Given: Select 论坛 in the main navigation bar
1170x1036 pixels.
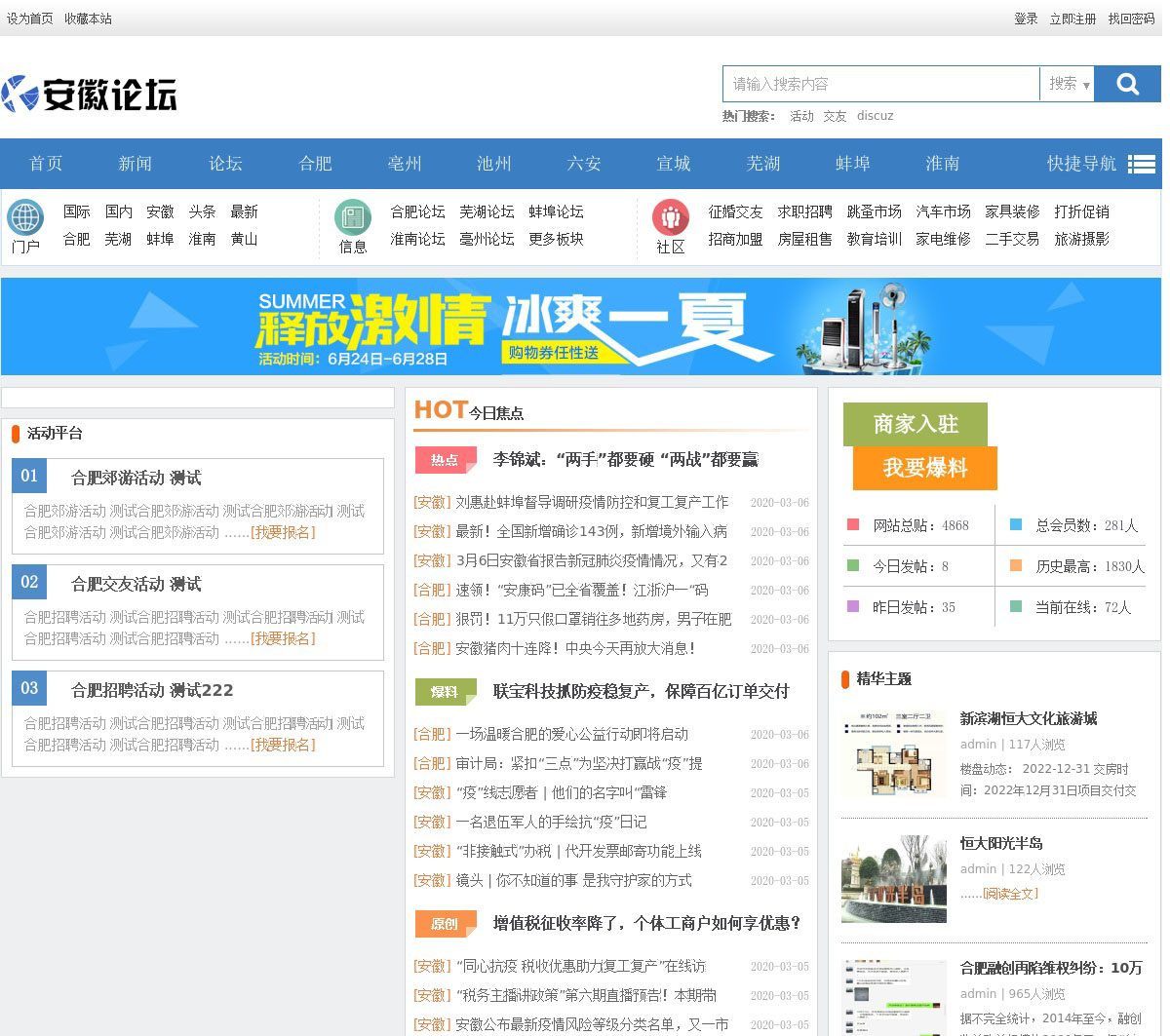Looking at the screenshot, I should (225, 164).
